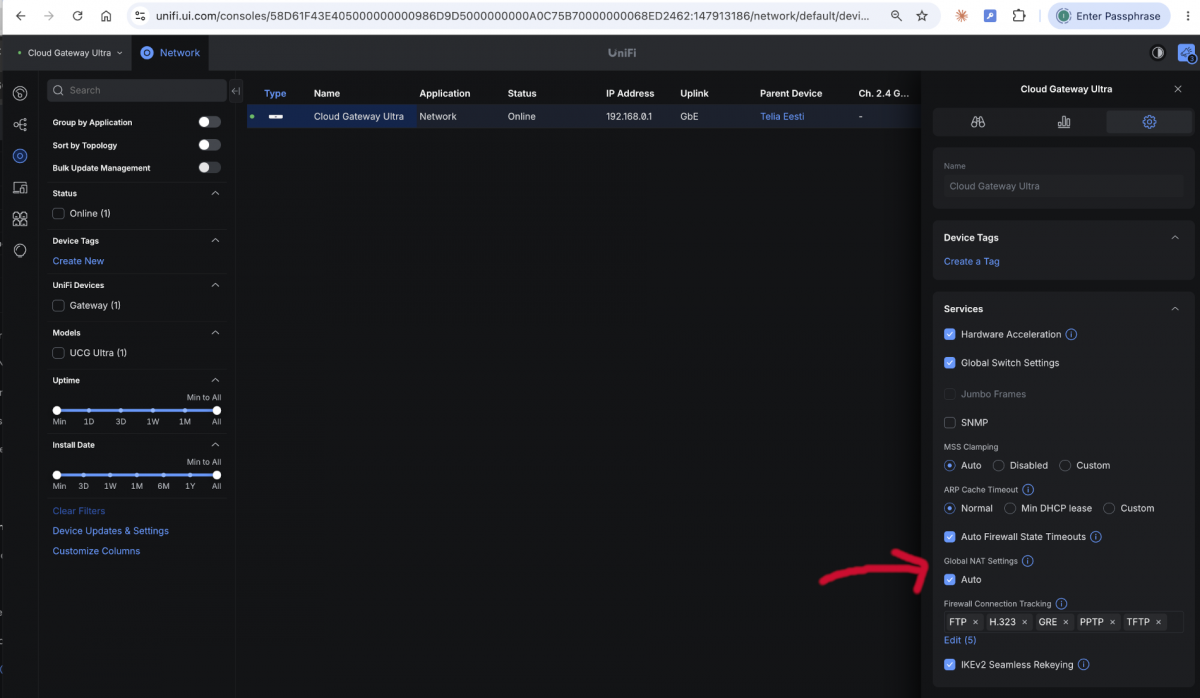
Task: Show info for Firewall Connection Tracking
Action: (x=1061, y=604)
